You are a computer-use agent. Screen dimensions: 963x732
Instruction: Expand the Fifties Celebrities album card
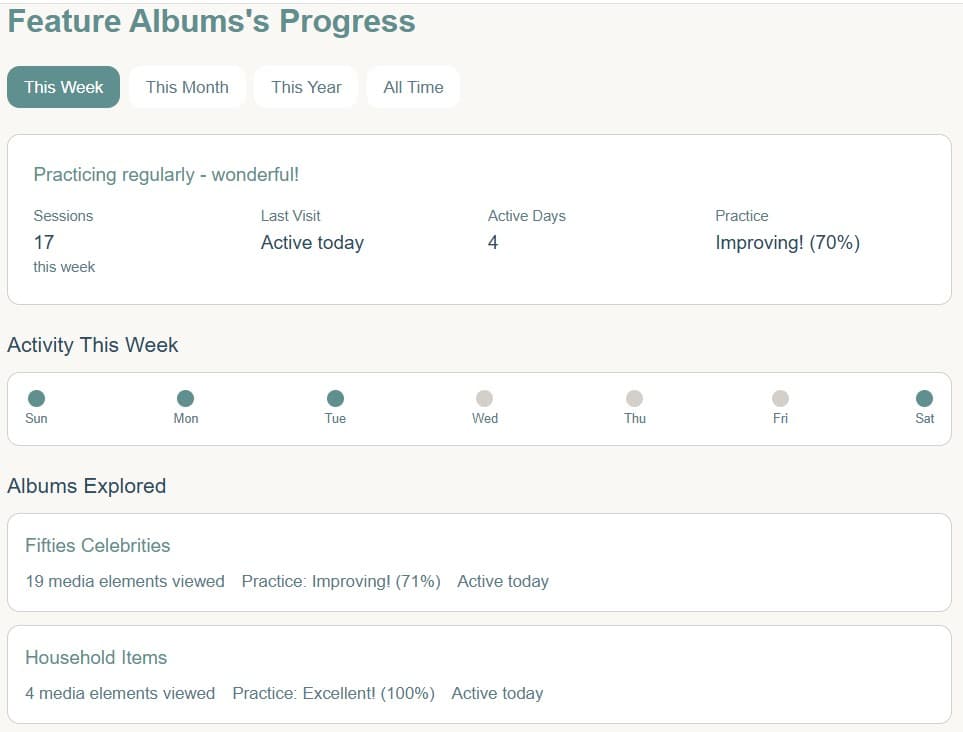click(480, 562)
